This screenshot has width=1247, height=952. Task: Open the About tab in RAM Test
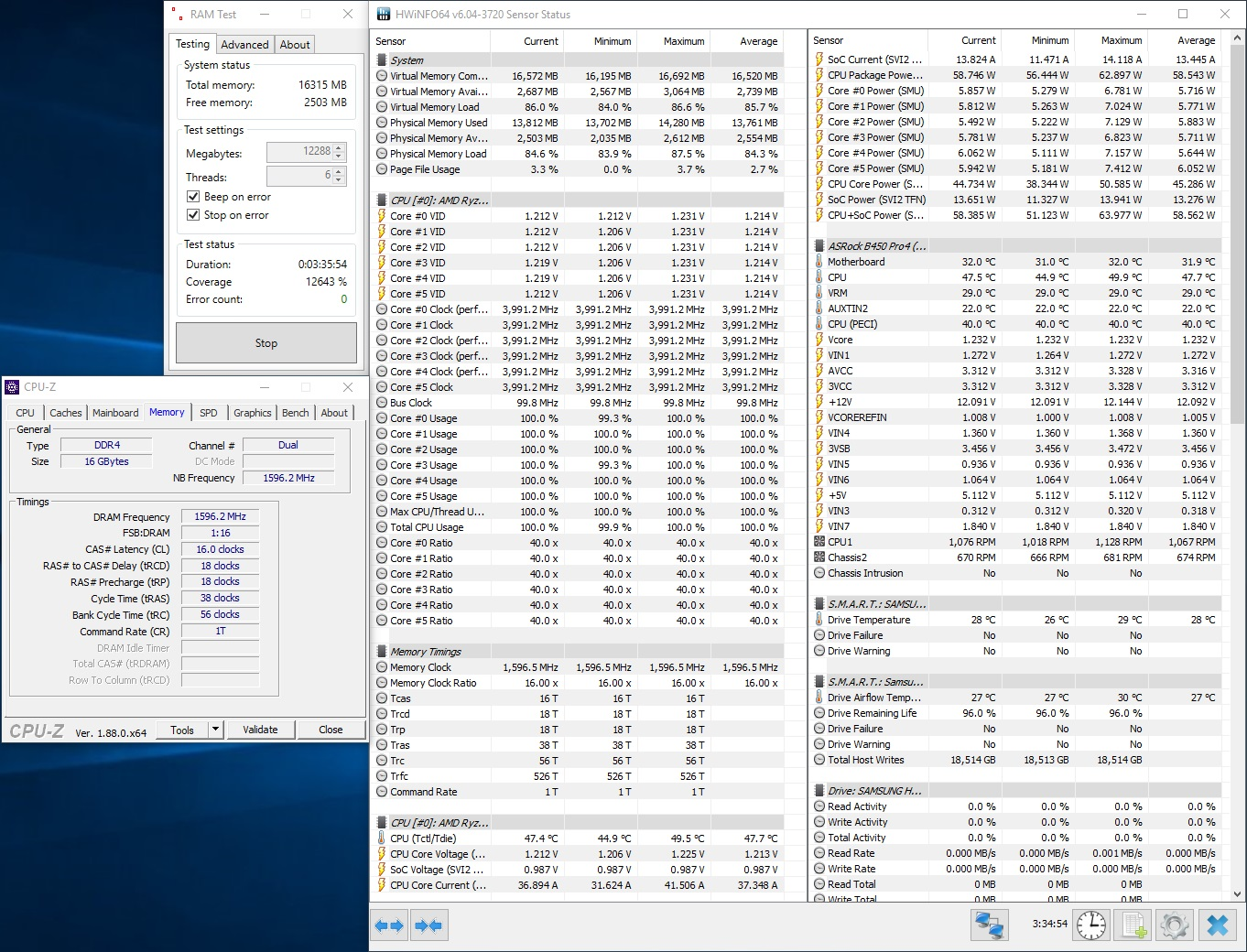[x=295, y=44]
